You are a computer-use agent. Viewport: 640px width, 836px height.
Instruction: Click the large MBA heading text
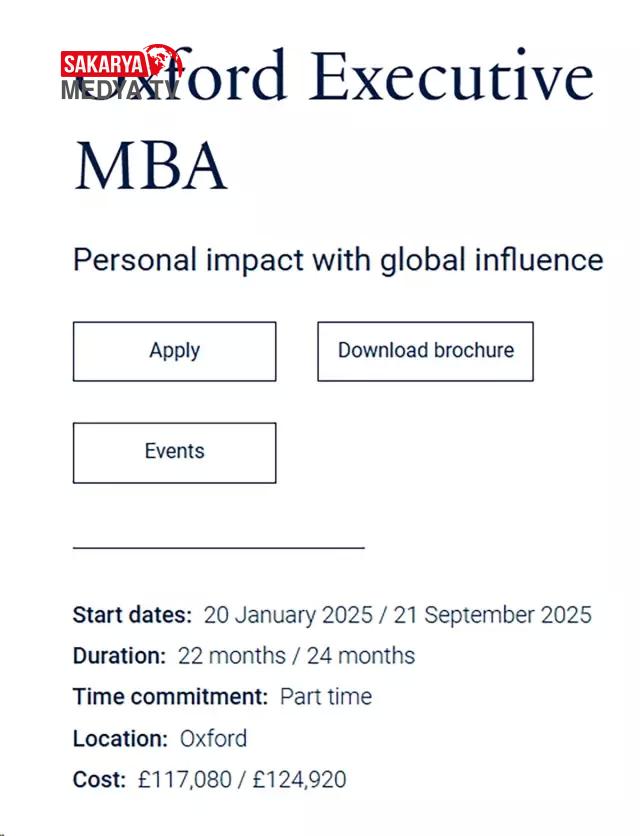(x=150, y=166)
